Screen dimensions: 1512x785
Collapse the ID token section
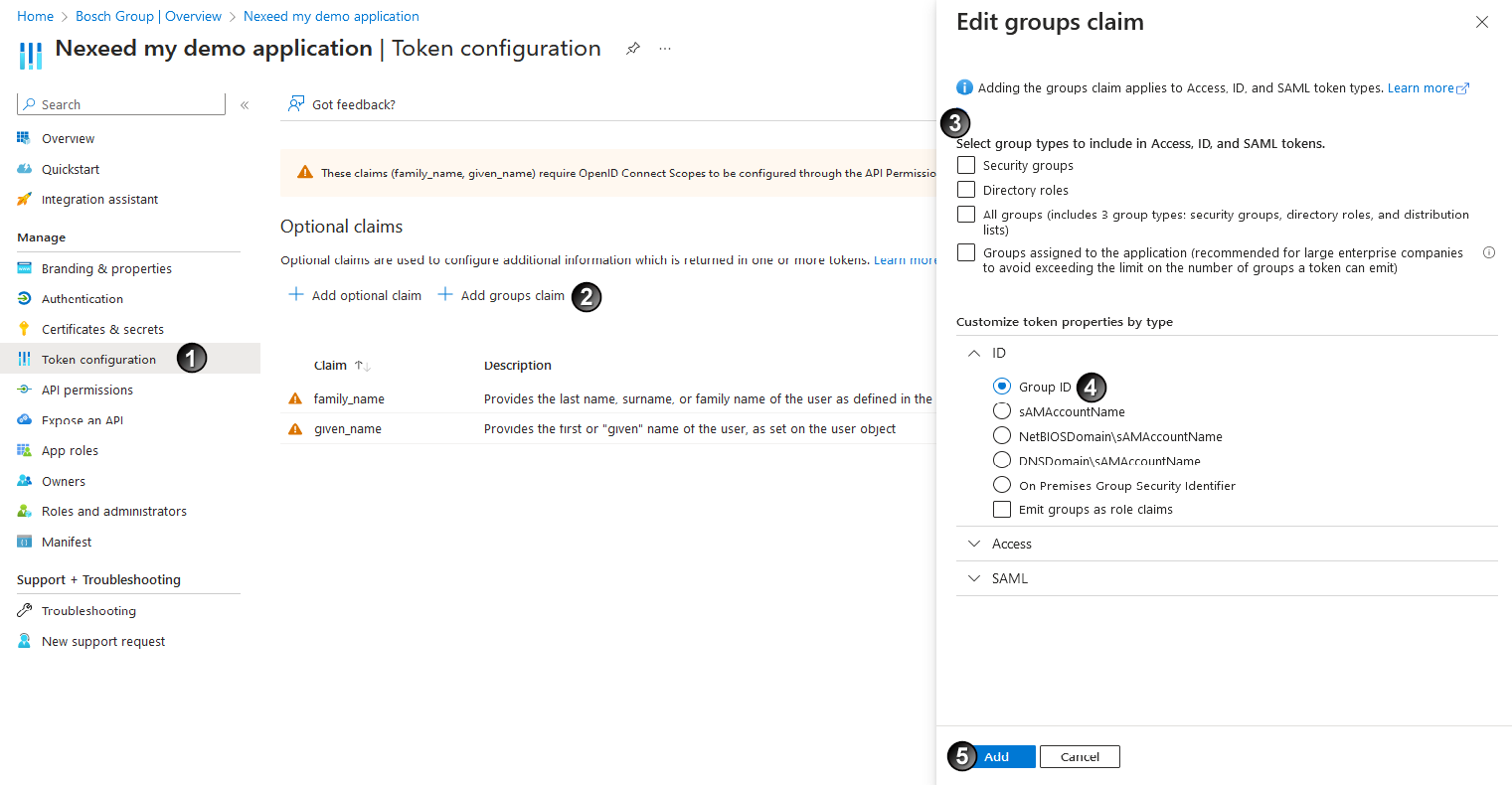coord(974,353)
